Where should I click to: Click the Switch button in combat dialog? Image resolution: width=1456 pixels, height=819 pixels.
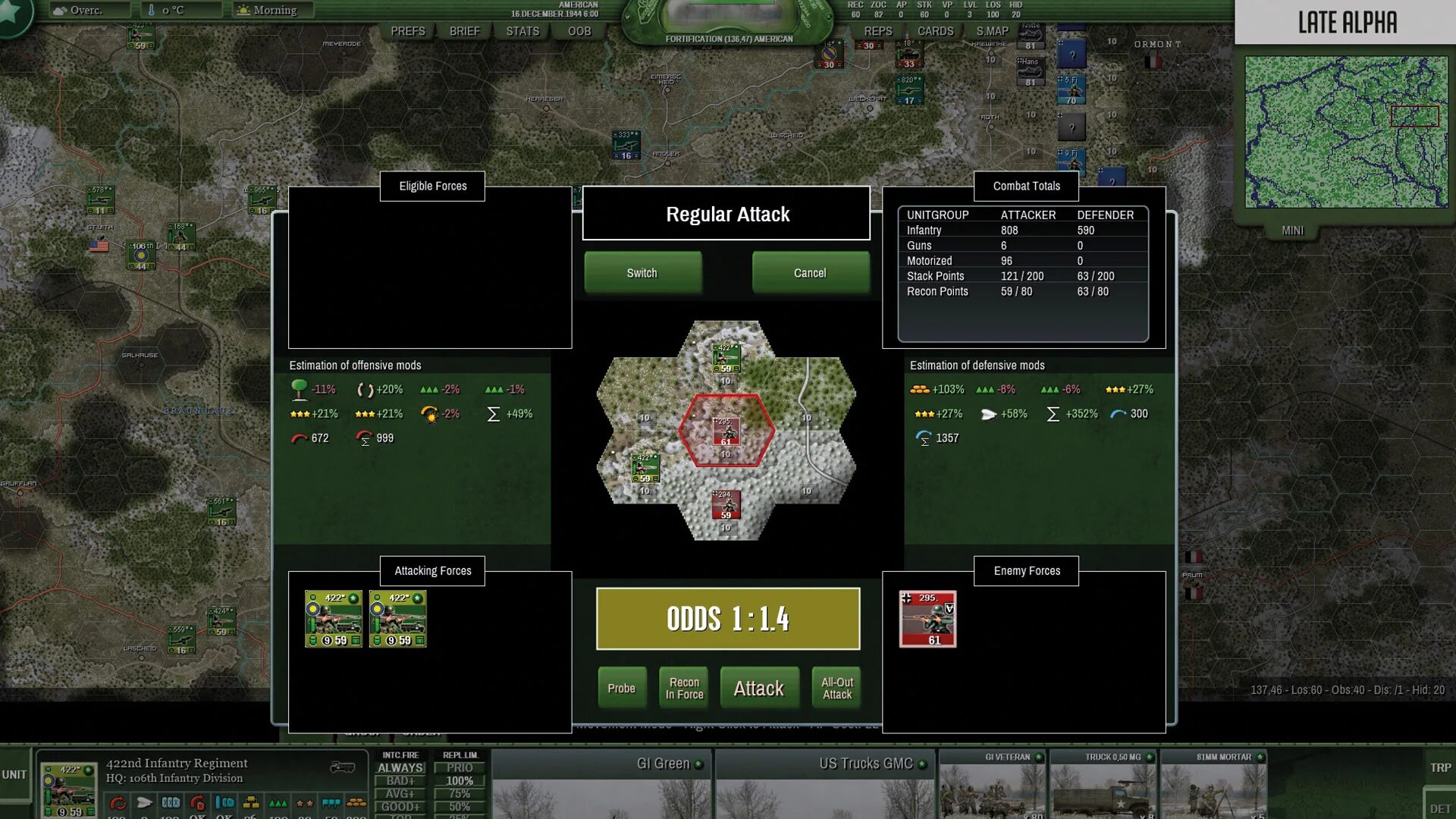[x=642, y=273]
